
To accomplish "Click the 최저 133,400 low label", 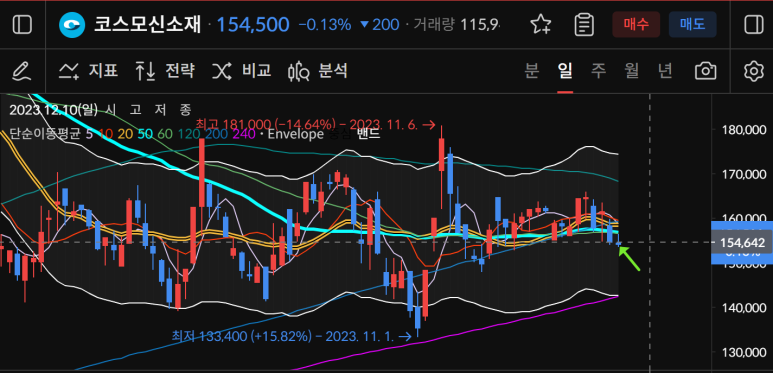I will tap(291, 337).
